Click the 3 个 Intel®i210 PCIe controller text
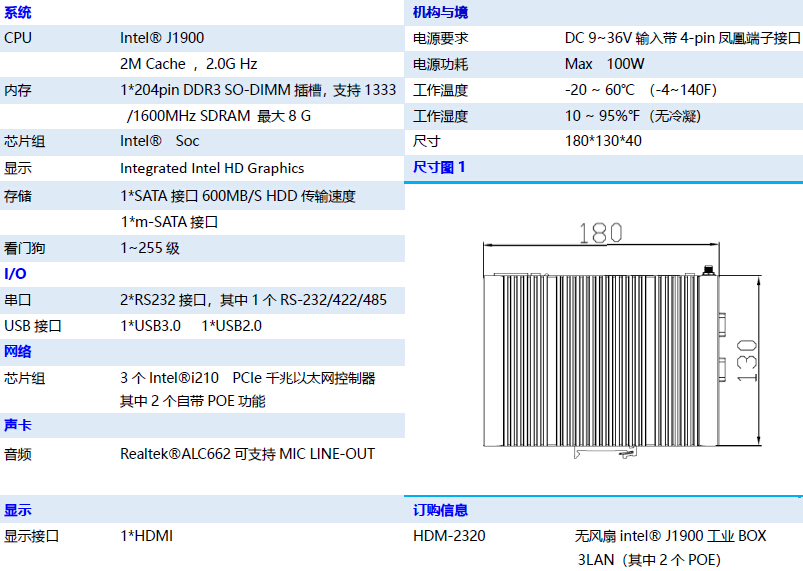 (248, 378)
